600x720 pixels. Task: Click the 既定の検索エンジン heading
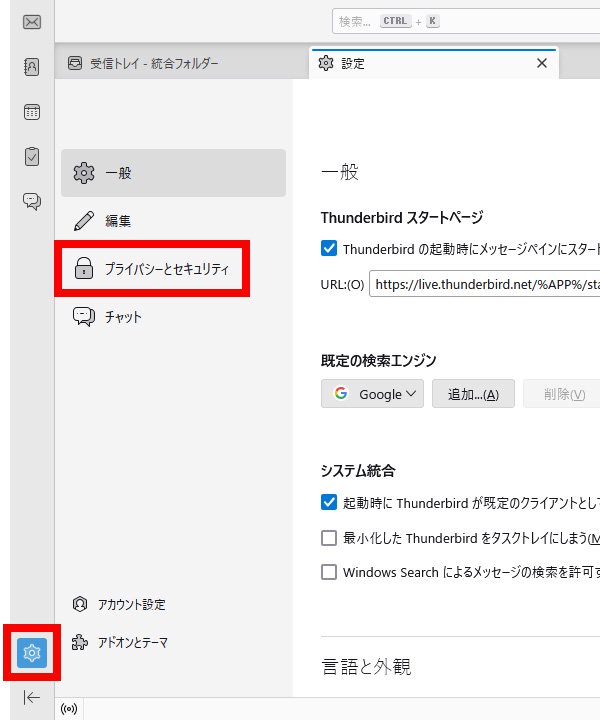[378, 360]
